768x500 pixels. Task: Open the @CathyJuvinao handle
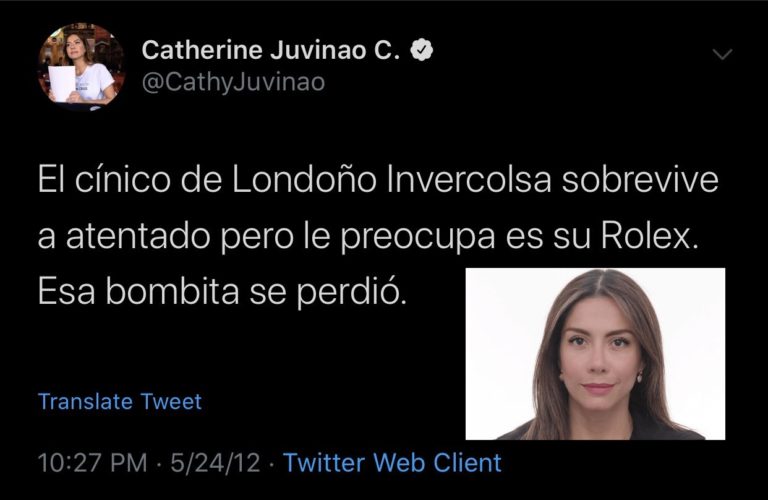(233, 82)
